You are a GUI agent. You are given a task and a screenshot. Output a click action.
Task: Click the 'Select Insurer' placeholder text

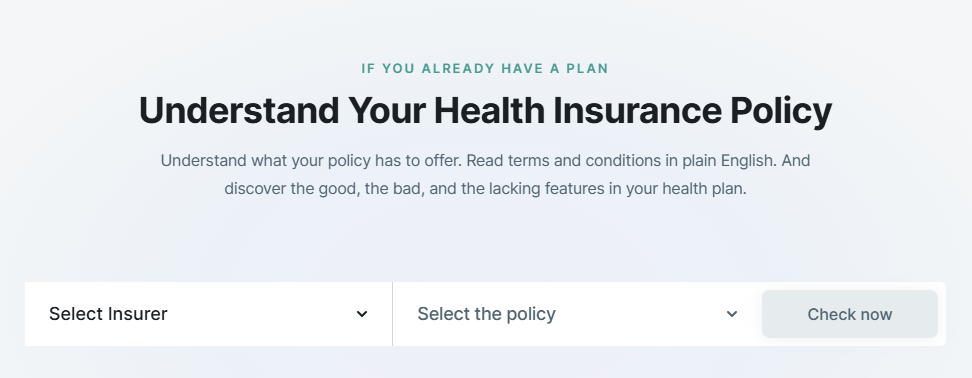point(108,314)
